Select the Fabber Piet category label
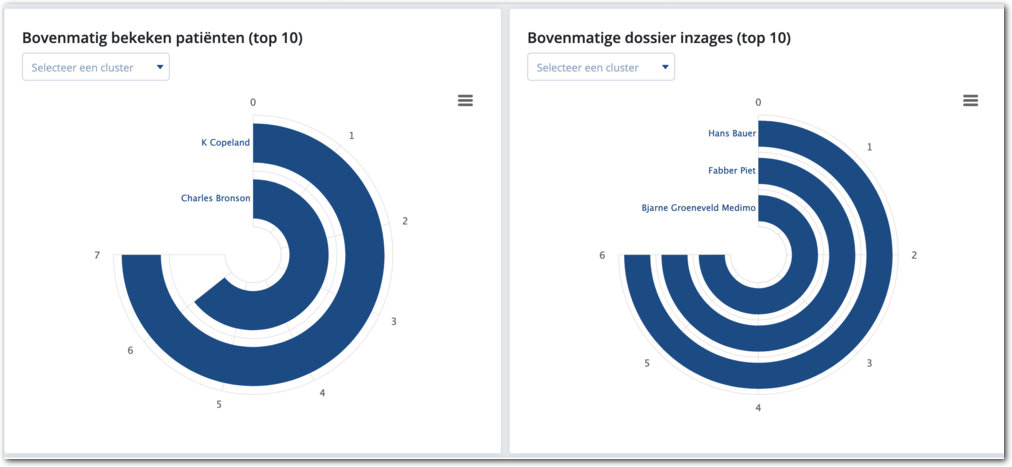The height and width of the screenshot is (467, 1012). coord(730,170)
